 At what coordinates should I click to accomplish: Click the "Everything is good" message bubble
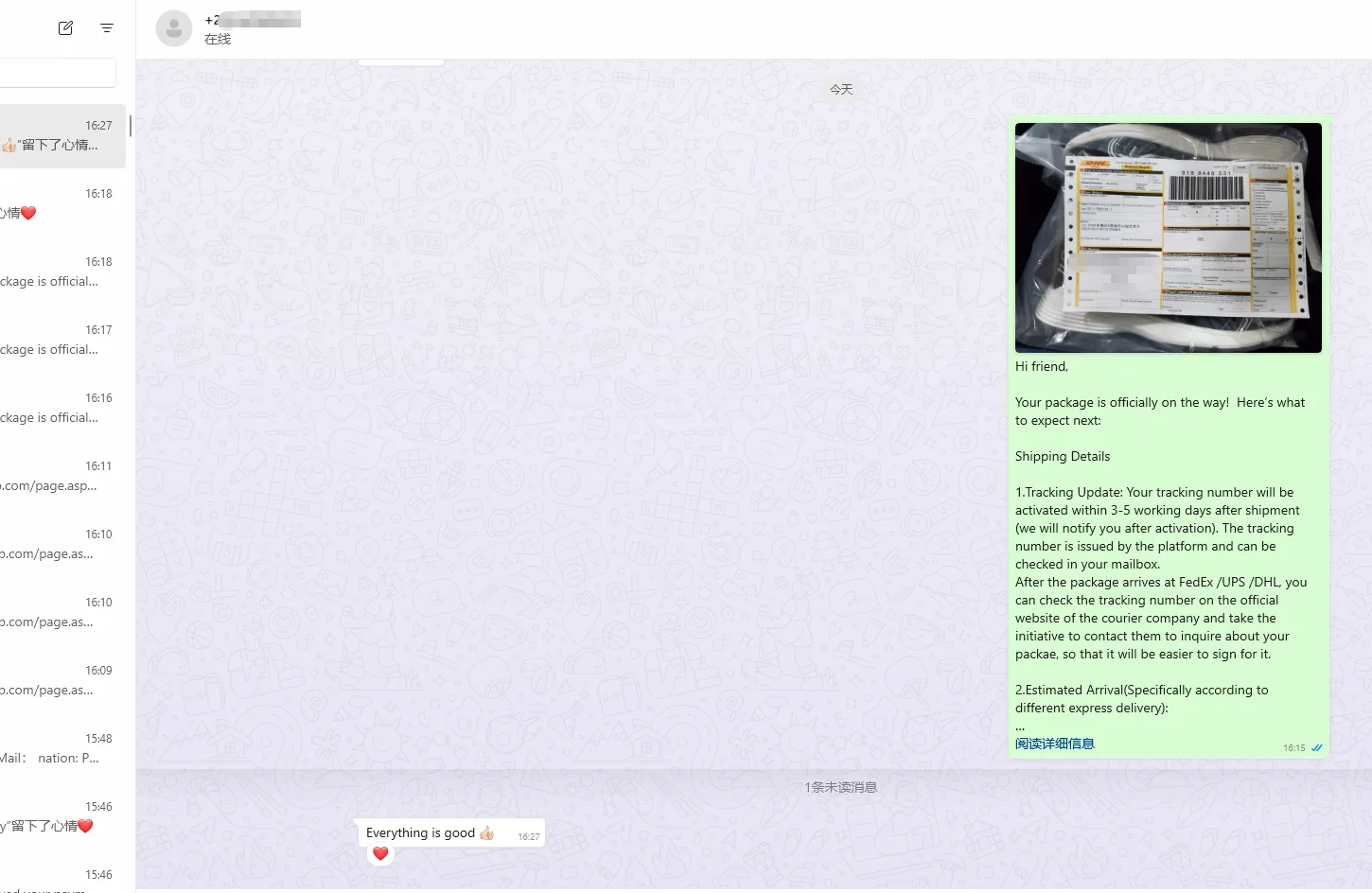point(430,833)
